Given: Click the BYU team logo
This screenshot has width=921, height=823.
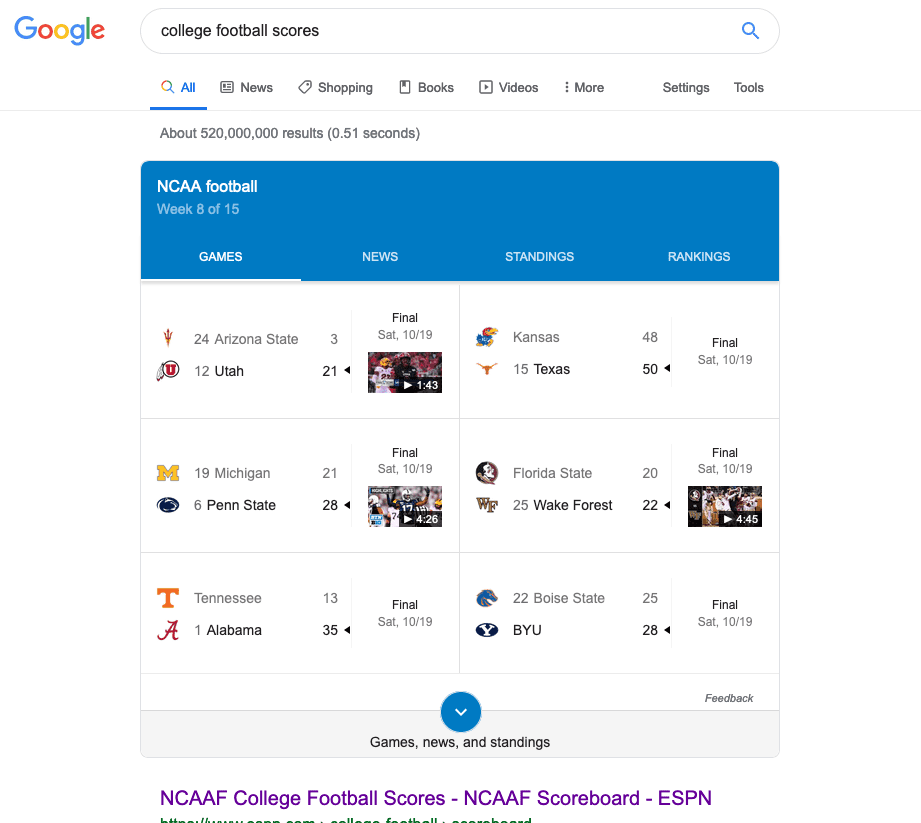Looking at the screenshot, I should [487, 630].
